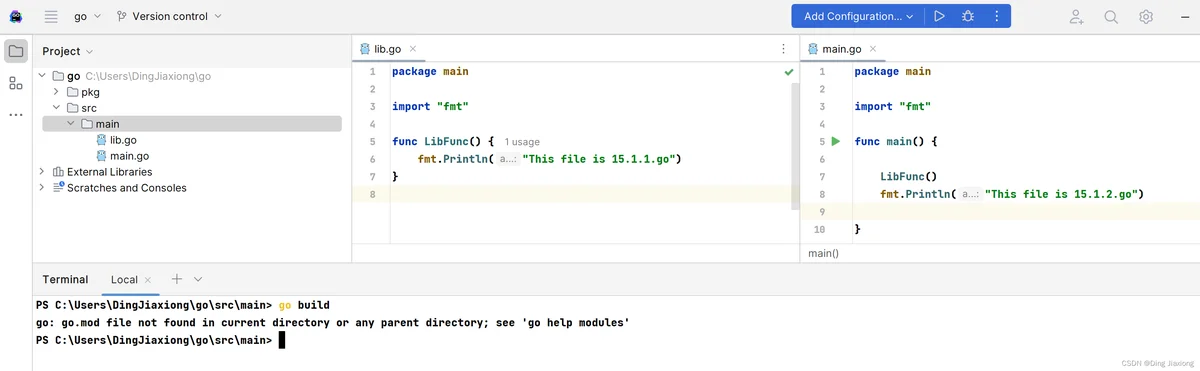Click the package main line in main.go

tap(893, 72)
